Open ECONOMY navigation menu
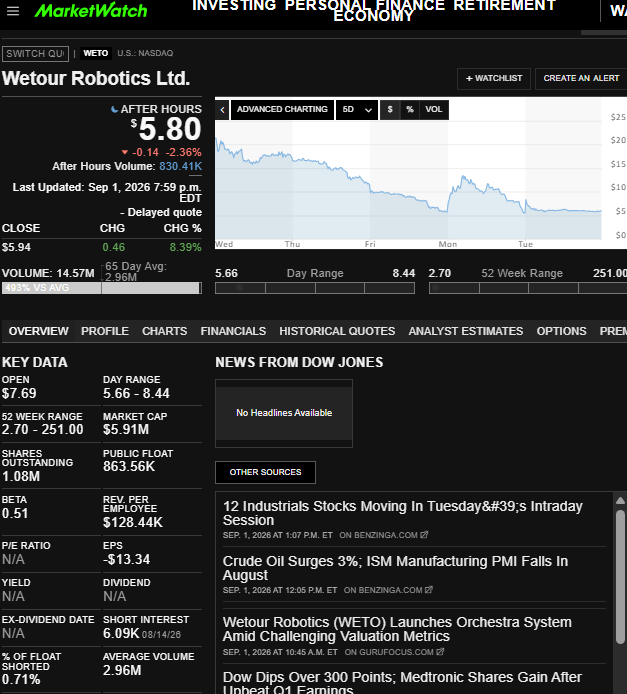627x694 pixels. pyautogui.click(x=373, y=16)
